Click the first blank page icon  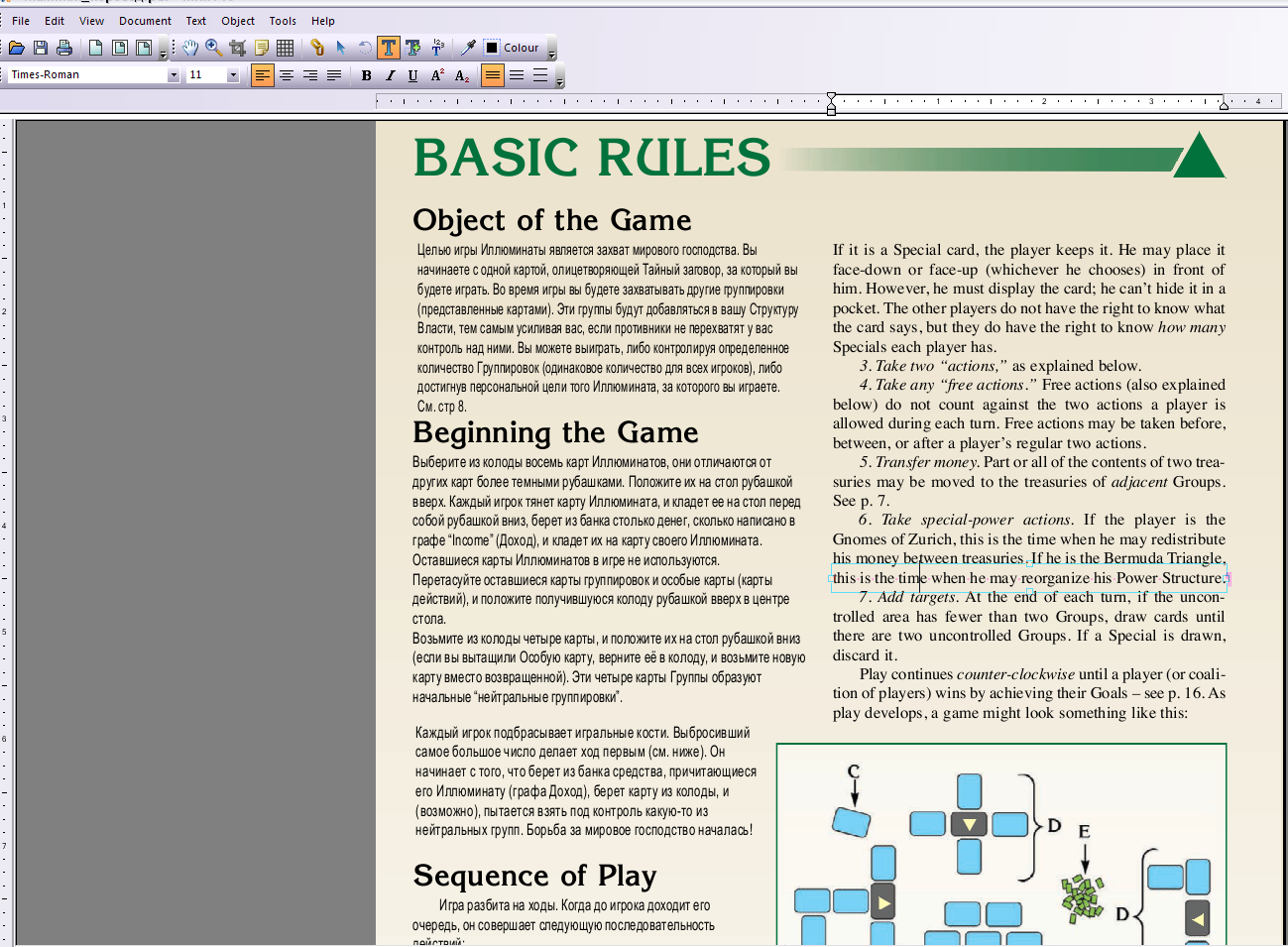point(96,48)
